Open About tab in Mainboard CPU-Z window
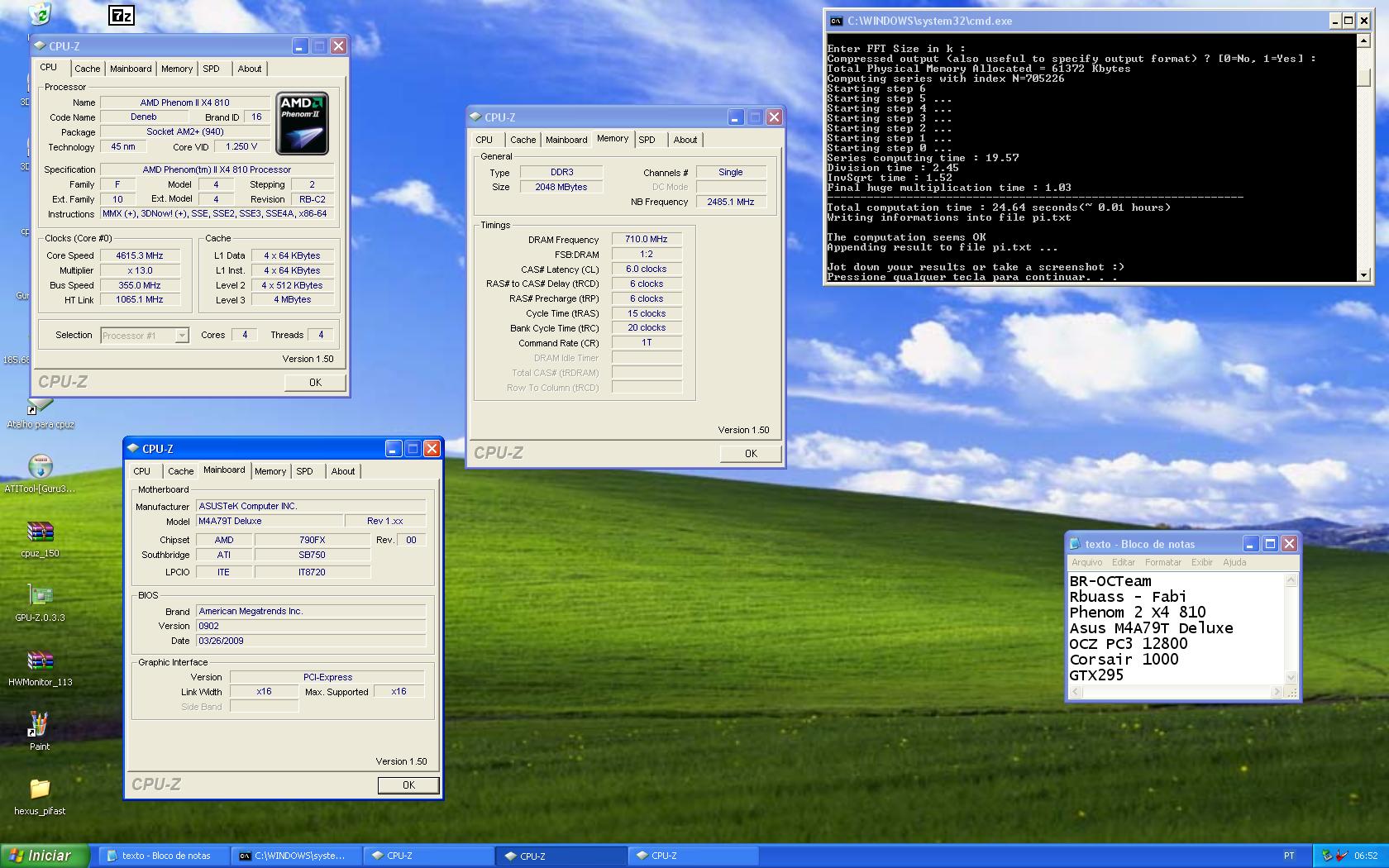This screenshot has width=1389, height=868. pos(343,471)
